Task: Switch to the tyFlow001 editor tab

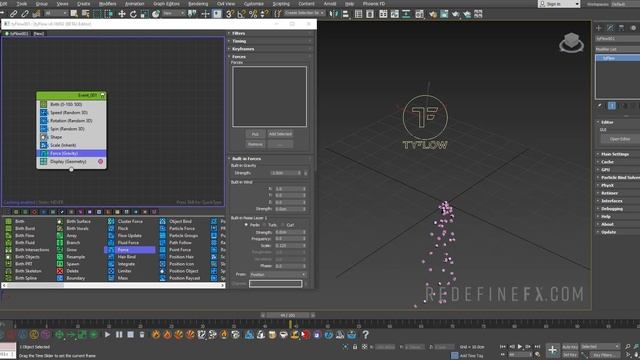Action: tap(16, 34)
